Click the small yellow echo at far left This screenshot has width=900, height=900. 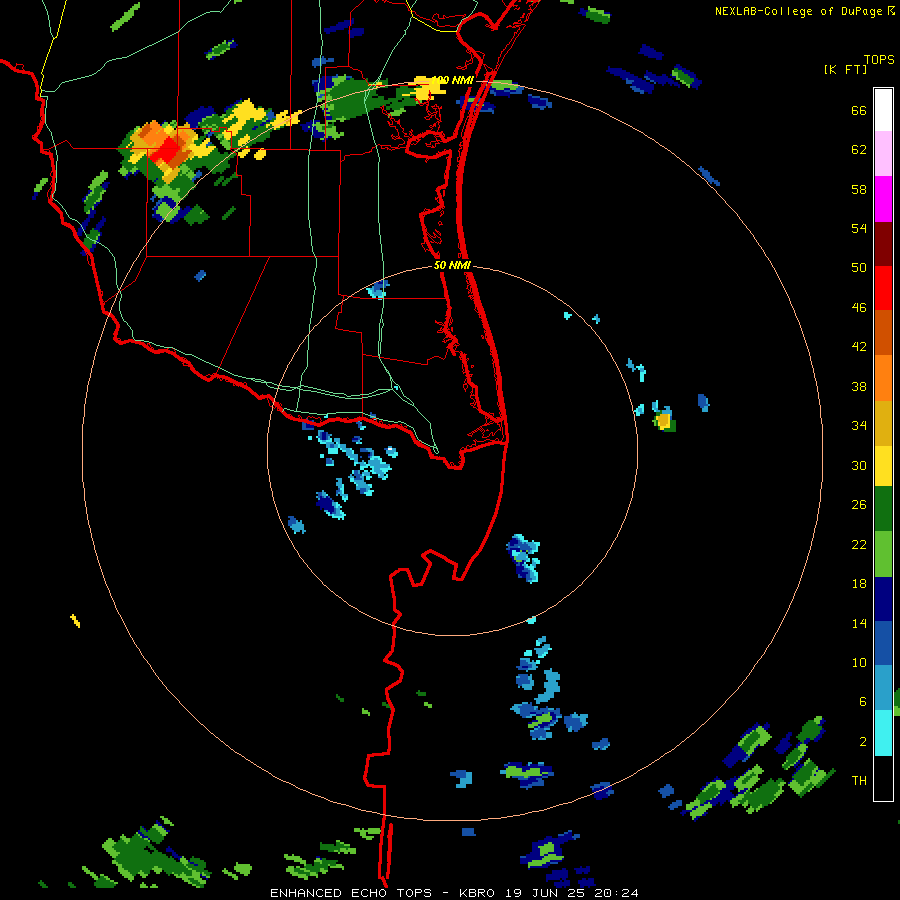coord(75,620)
